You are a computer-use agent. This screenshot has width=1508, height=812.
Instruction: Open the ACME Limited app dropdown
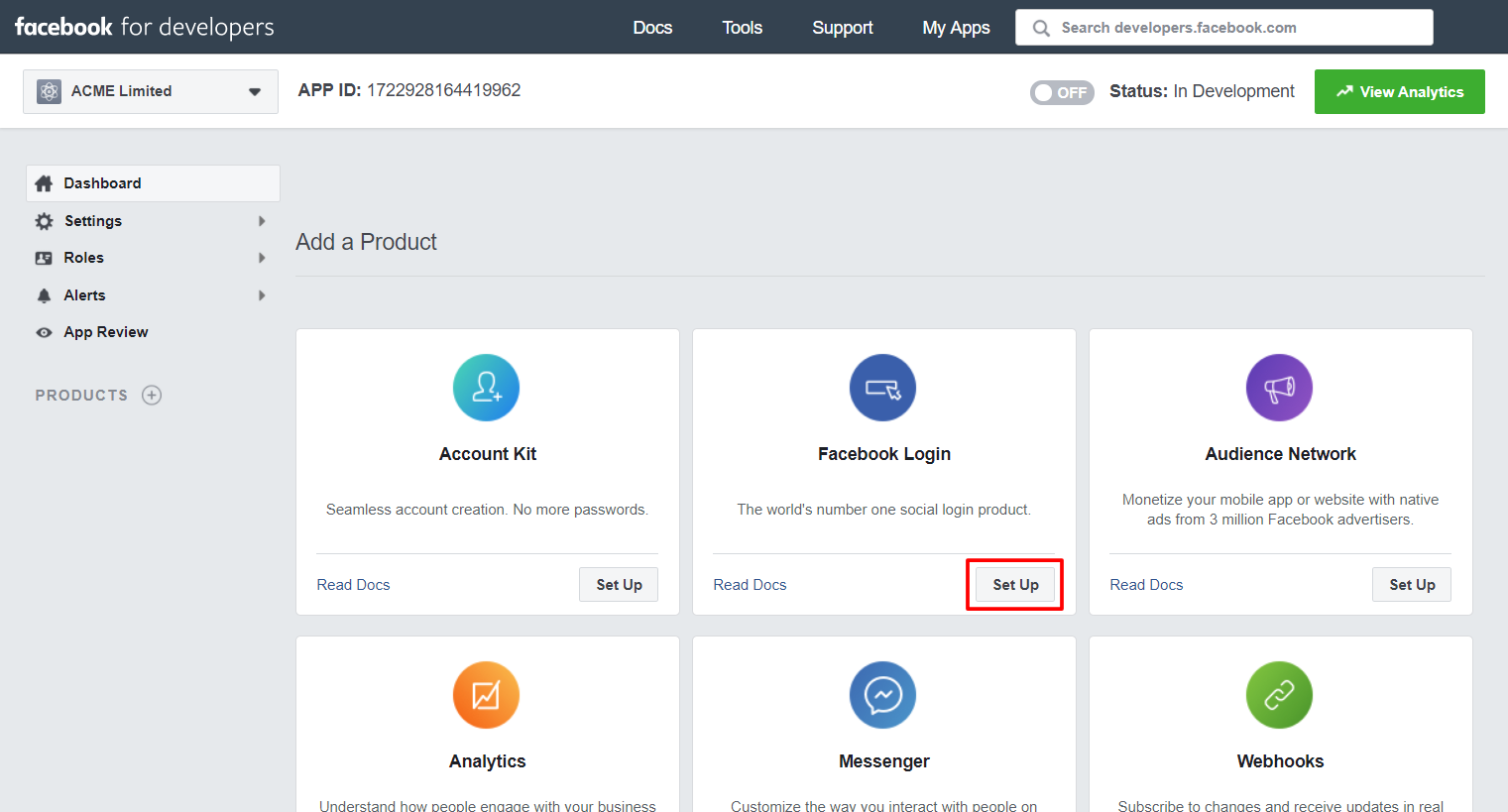pos(151,91)
